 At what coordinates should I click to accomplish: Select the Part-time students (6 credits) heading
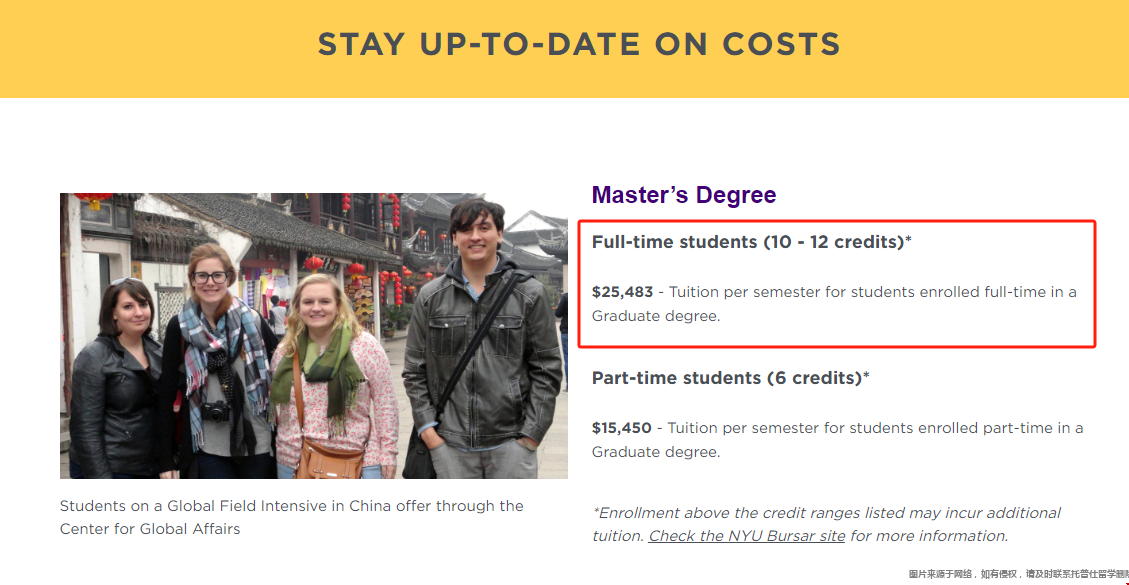[731, 378]
